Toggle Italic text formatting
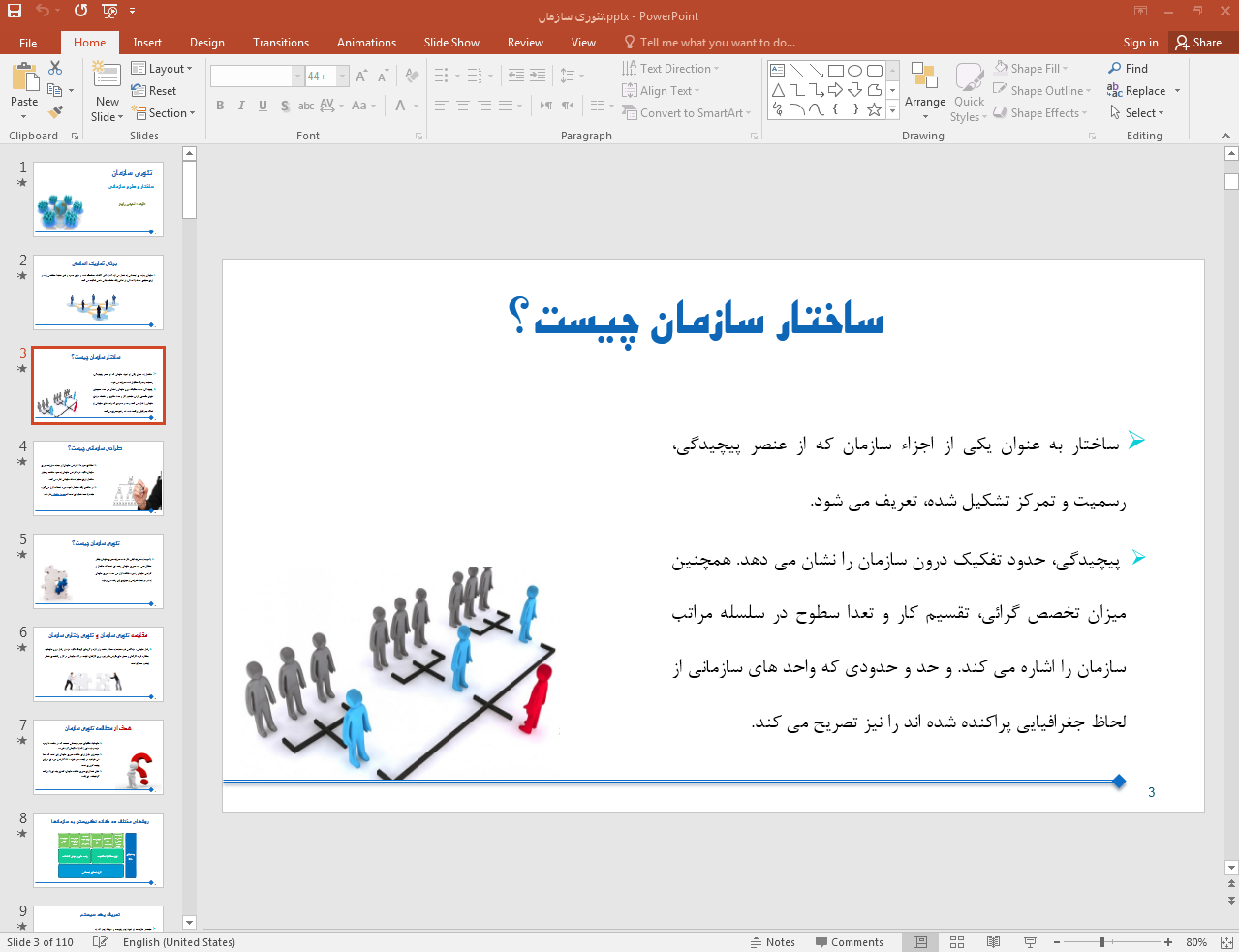 [x=241, y=106]
